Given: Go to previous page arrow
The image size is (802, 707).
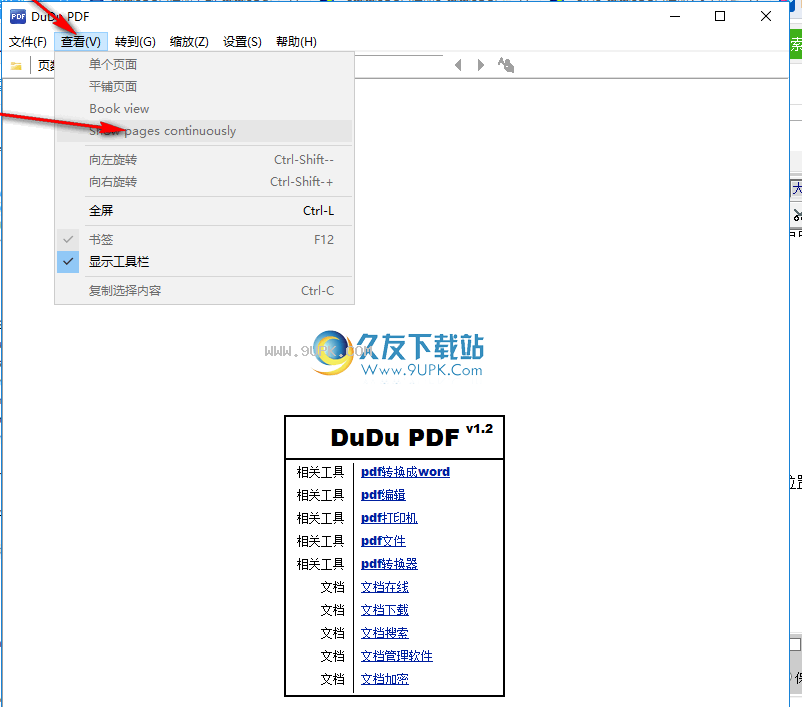Looking at the screenshot, I should (458, 65).
